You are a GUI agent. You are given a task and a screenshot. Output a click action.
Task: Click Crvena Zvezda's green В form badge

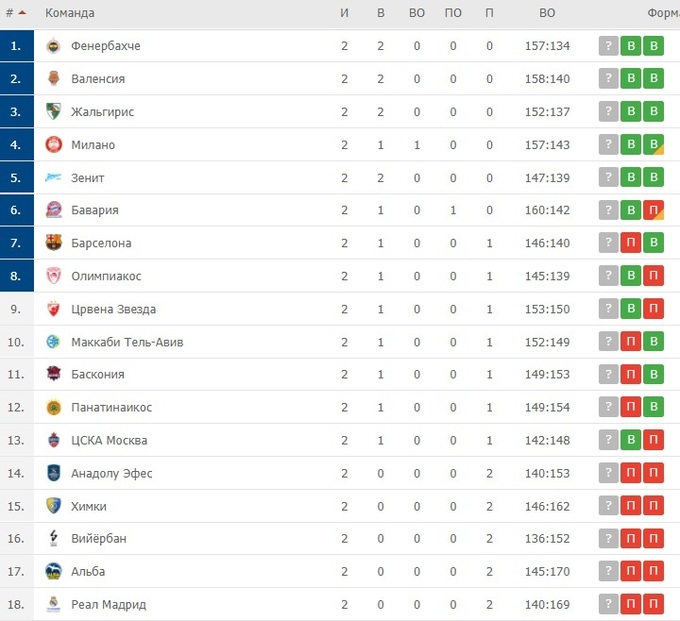coord(631,309)
